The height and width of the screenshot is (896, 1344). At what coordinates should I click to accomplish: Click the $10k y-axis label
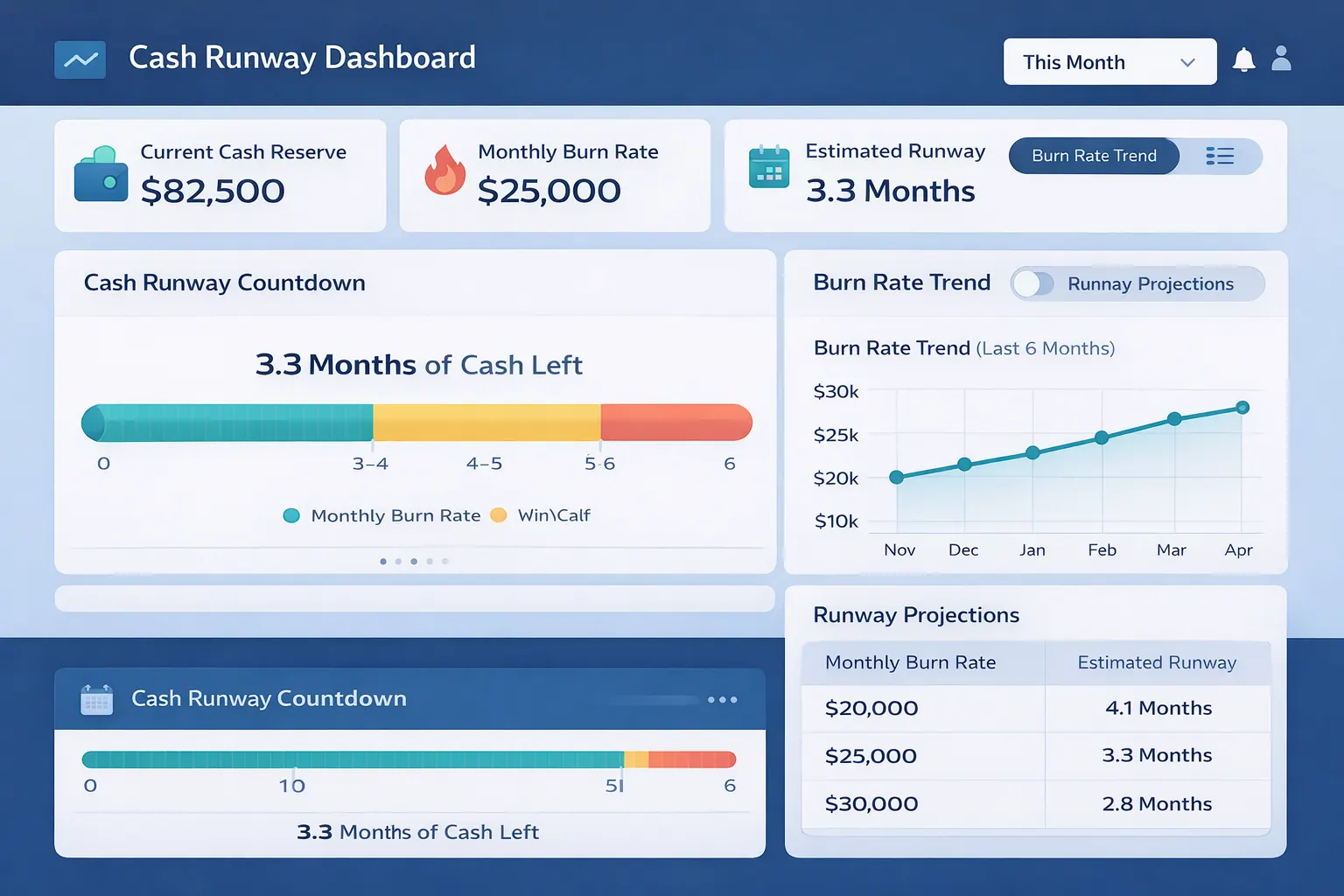pyautogui.click(x=836, y=521)
